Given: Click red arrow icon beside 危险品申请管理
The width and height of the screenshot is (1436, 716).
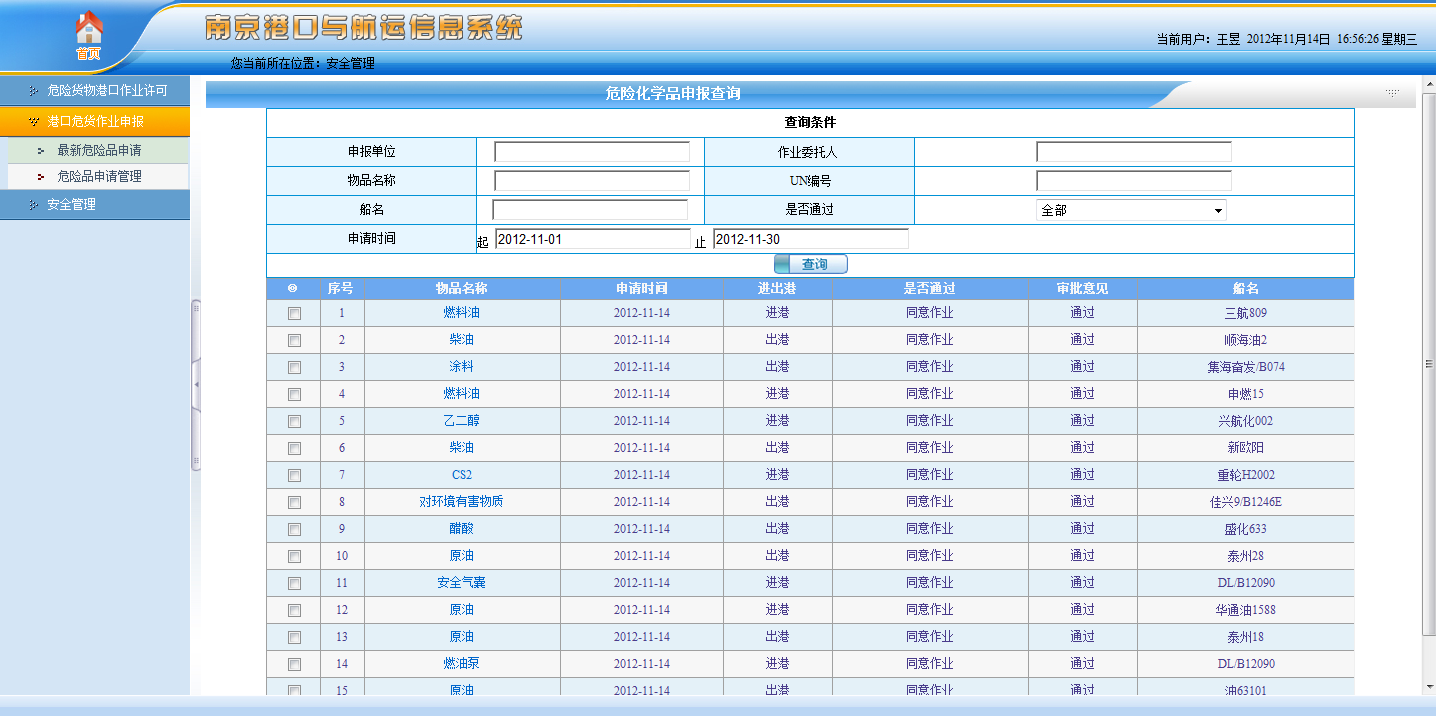Looking at the screenshot, I should click(41, 177).
